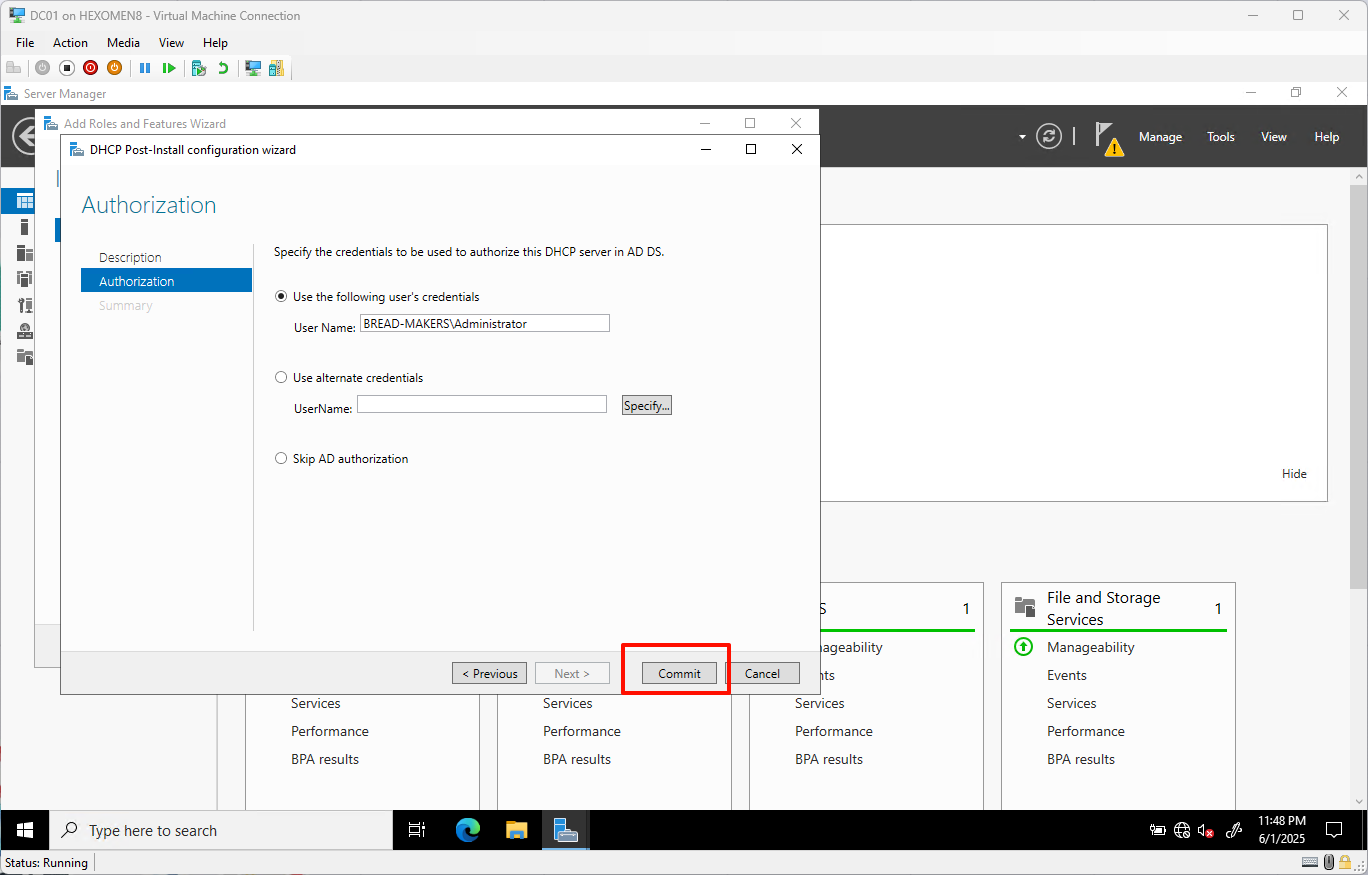Screen dimensions: 1368x875
Task: Click the orange Save VM state icon
Action: [114, 68]
